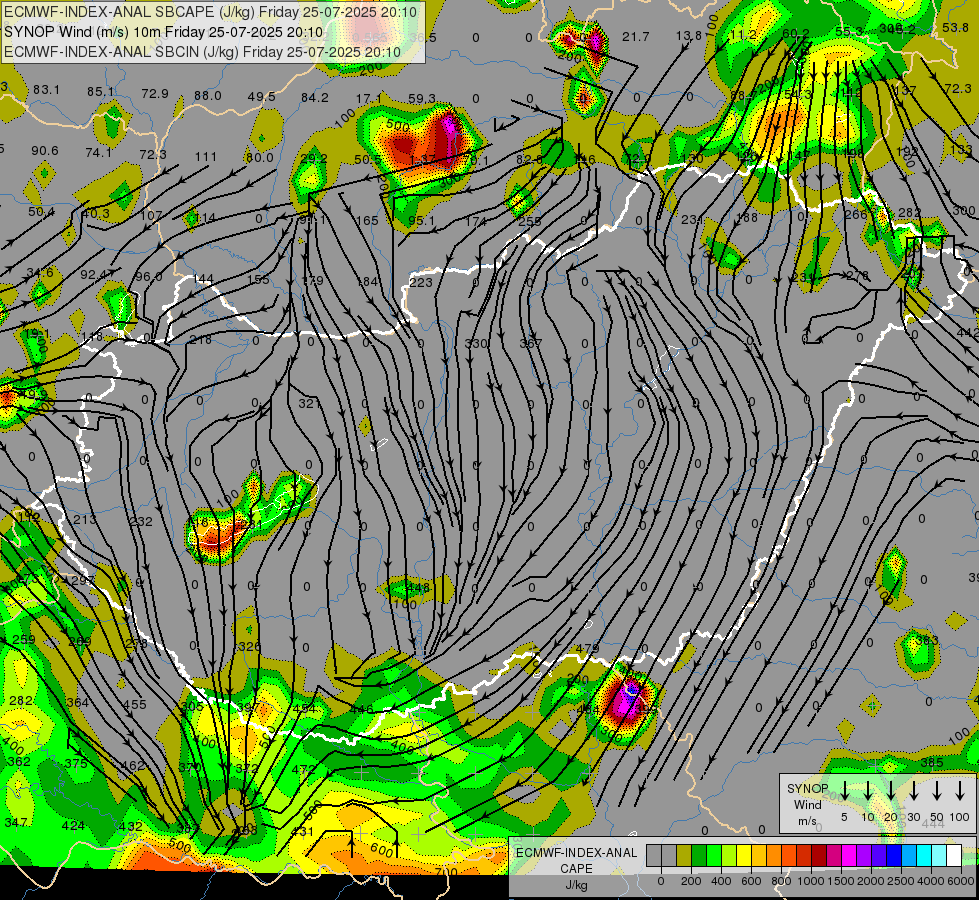Click the 6000 tick label on CAPE scale

point(961,881)
